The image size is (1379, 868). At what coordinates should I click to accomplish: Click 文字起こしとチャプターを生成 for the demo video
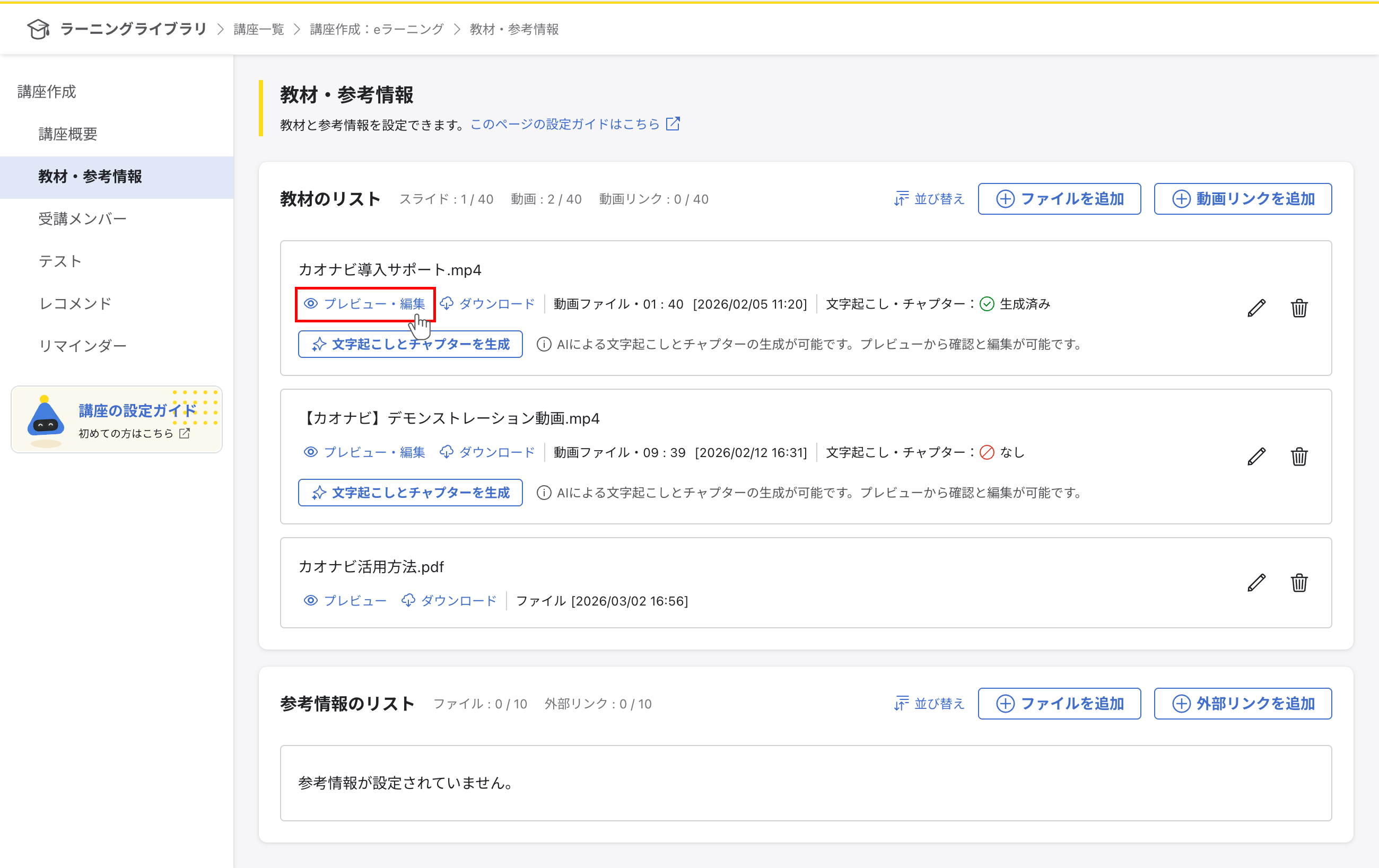click(x=409, y=493)
